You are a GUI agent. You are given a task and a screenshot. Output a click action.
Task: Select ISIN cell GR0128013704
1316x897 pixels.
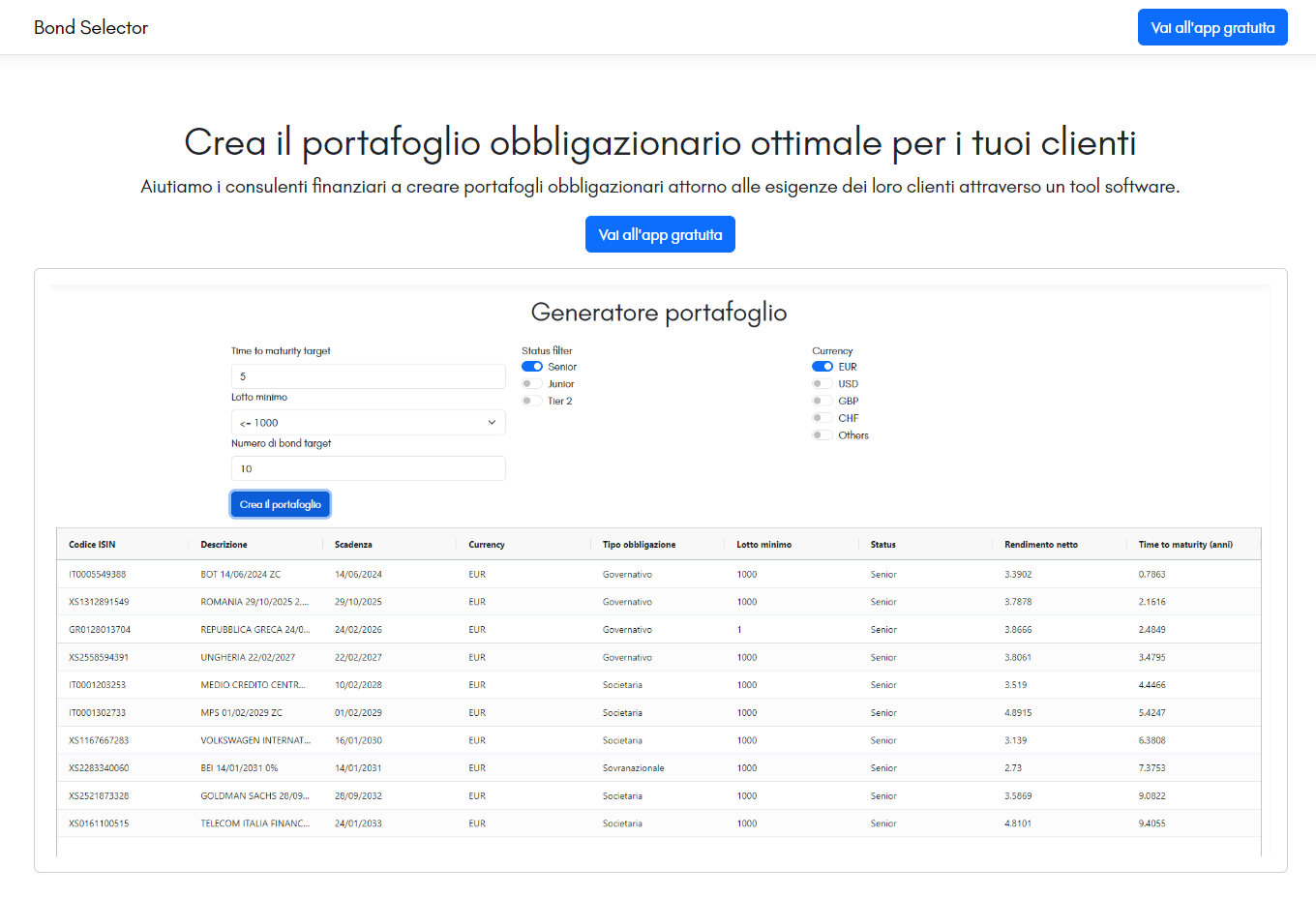pos(100,630)
